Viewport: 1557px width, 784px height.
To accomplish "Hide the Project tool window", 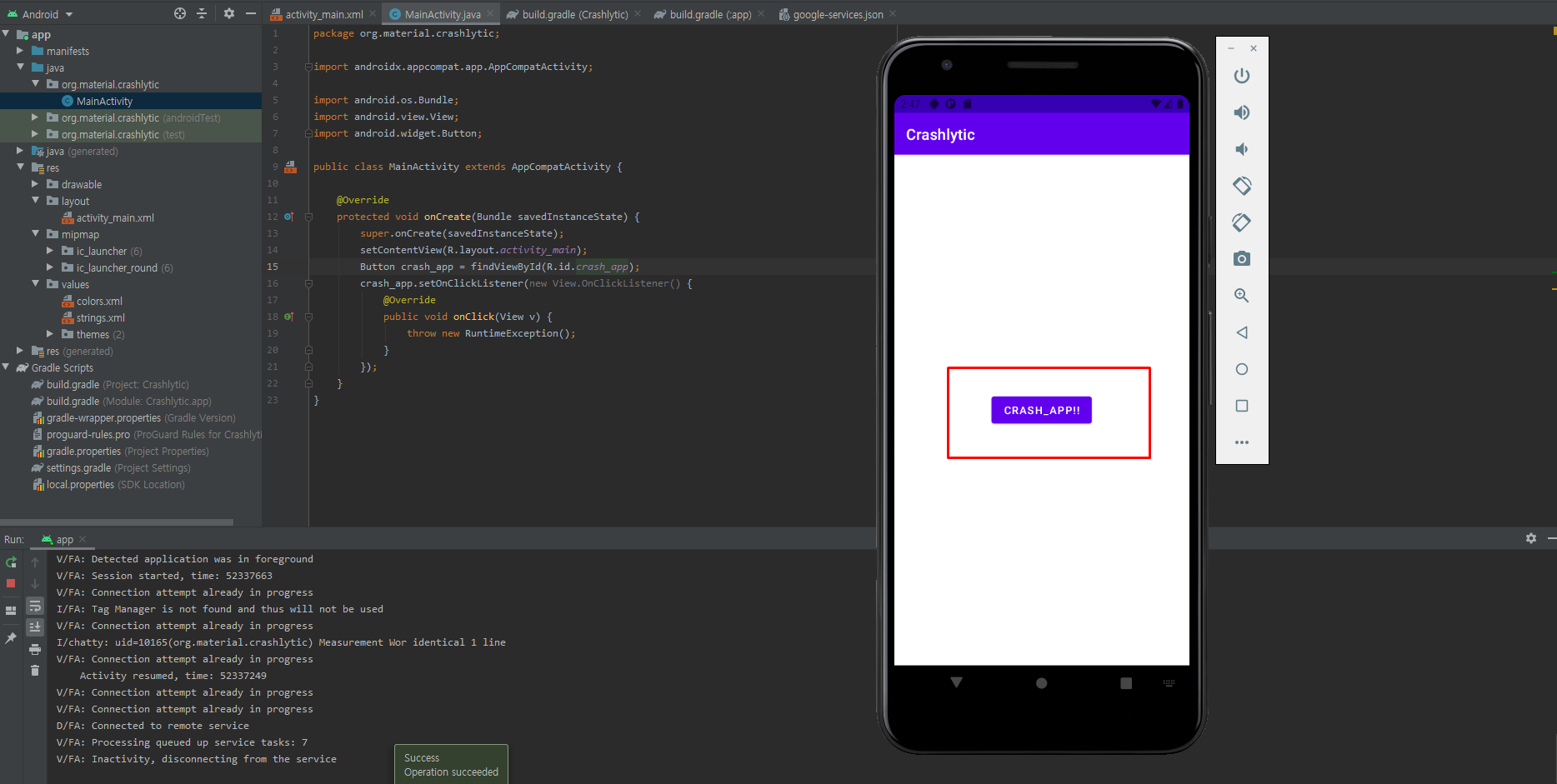I will click(x=251, y=13).
